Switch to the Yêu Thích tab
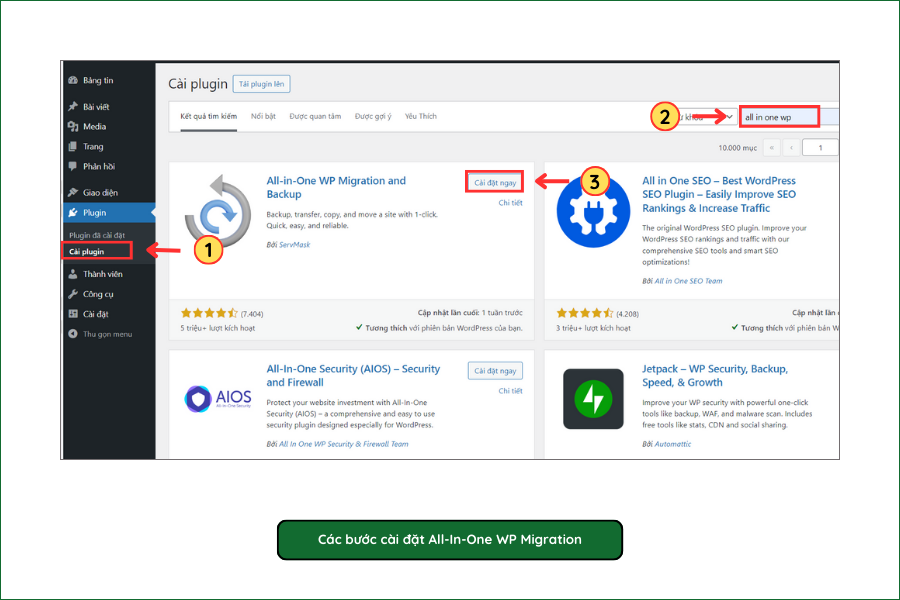 click(x=421, y=116)
